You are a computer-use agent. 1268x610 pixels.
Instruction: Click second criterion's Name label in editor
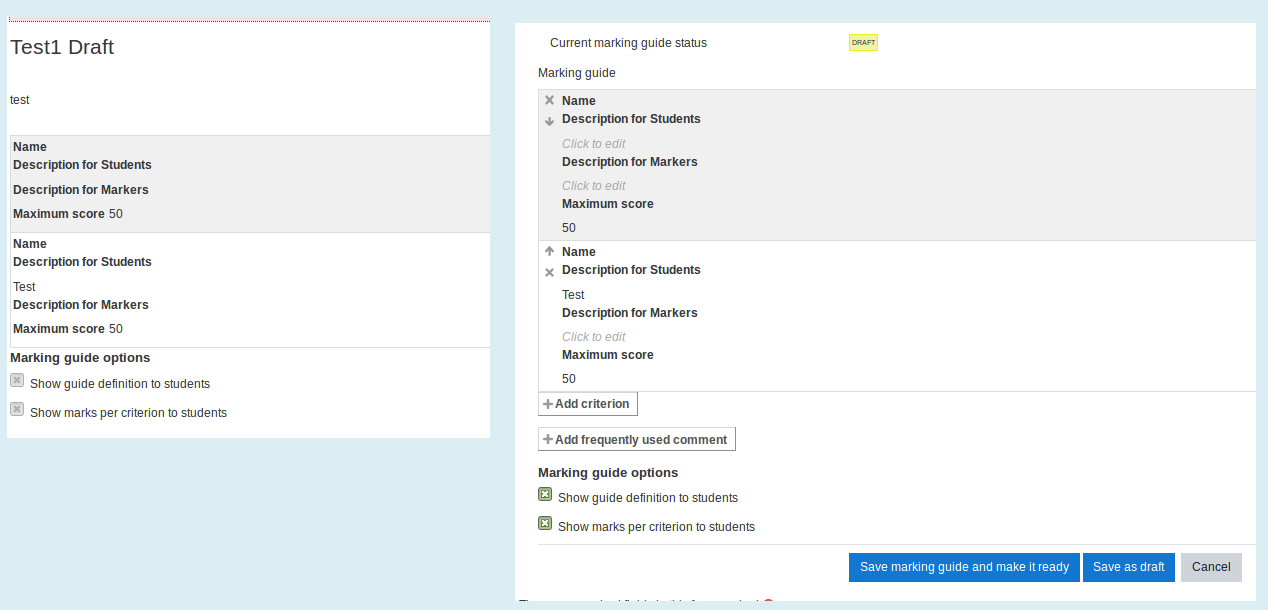579,252
